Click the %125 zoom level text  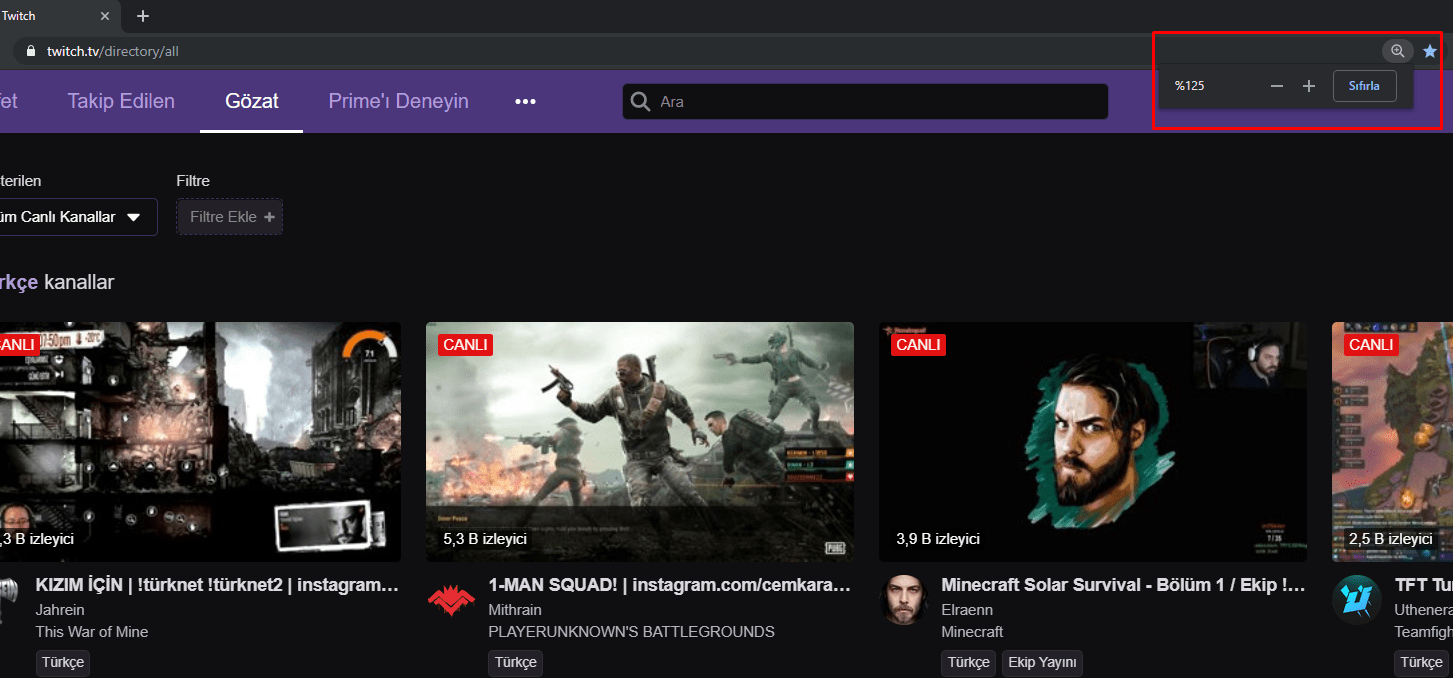coord(1190,86)
